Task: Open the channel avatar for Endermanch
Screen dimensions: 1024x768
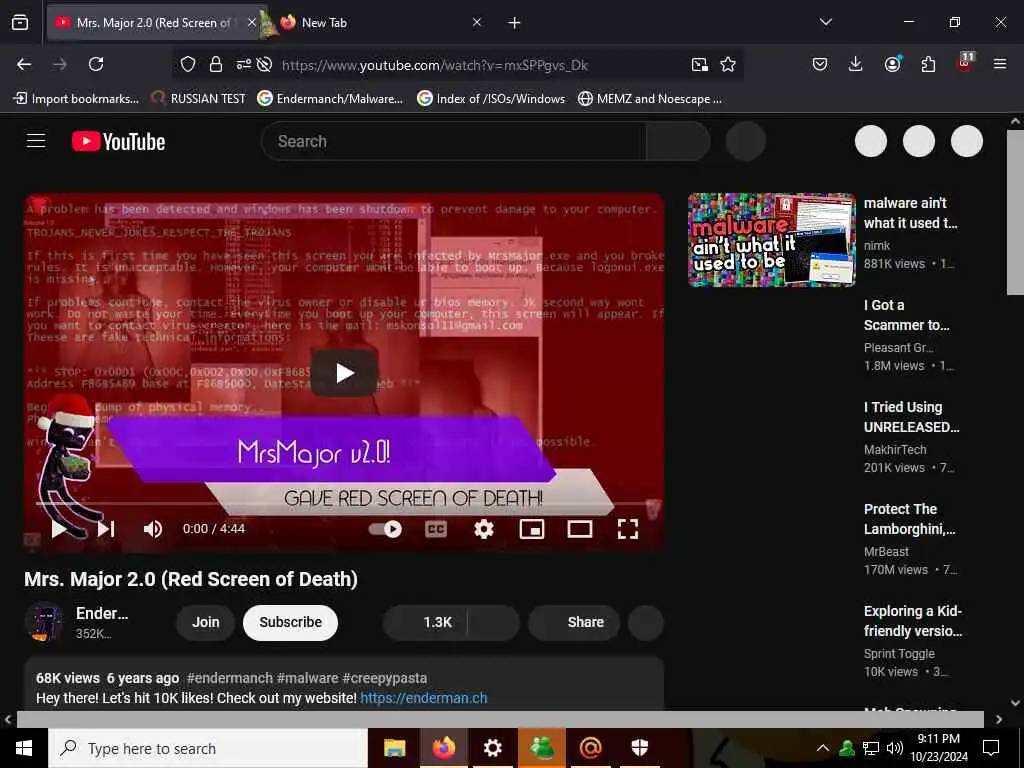Action: 44,622
